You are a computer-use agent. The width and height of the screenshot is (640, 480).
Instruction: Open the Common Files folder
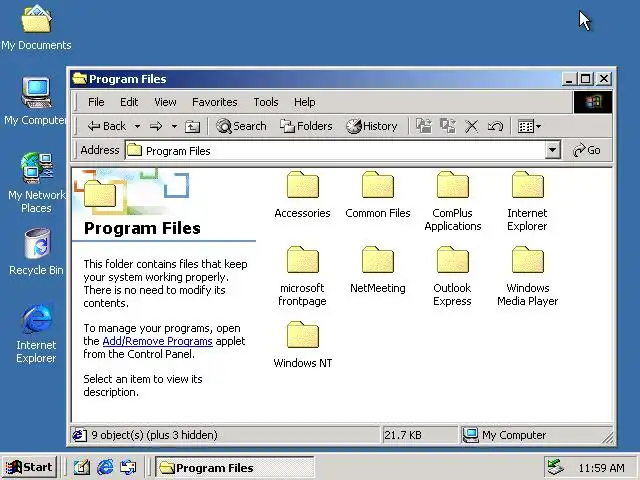pos(378,195)
